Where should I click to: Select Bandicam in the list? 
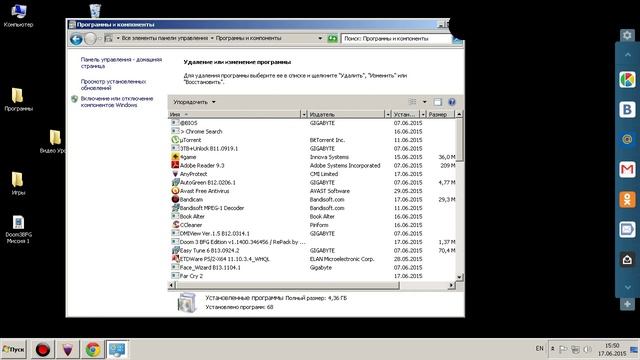point(313,200)
